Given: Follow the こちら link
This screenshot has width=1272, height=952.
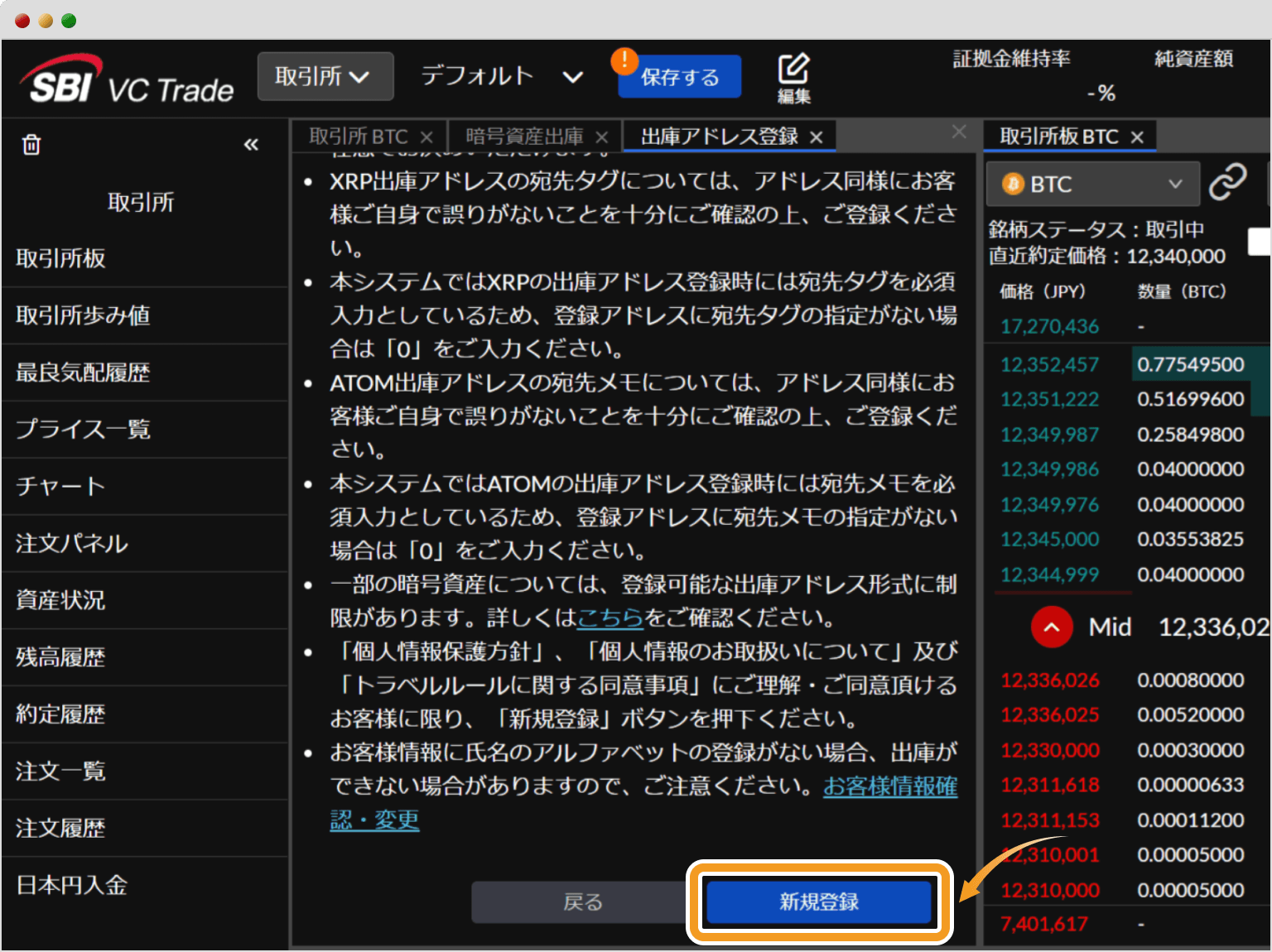Looking at the screenshot, I should pos(610,618).
